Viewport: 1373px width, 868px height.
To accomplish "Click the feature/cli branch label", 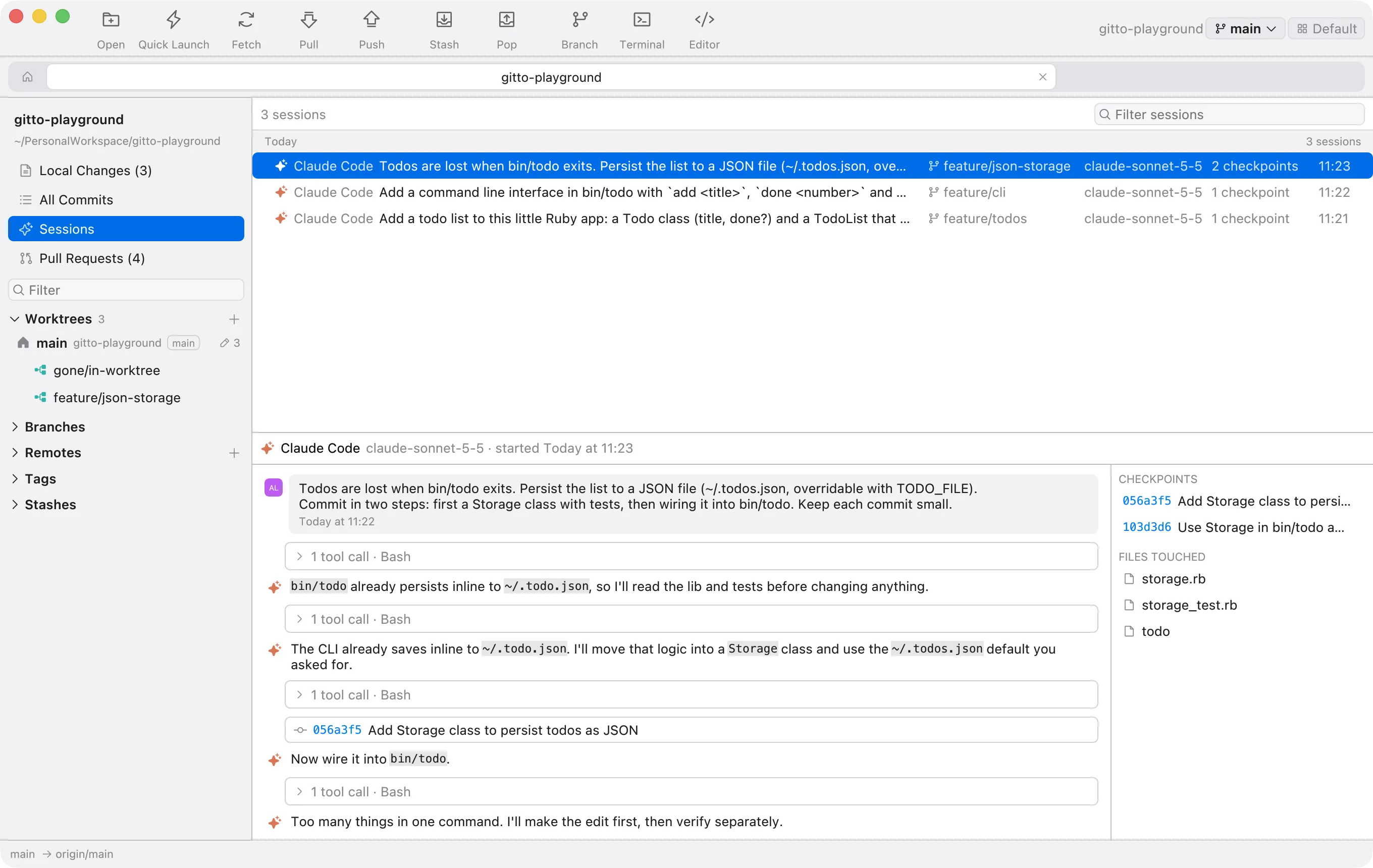I will point(968,192).
